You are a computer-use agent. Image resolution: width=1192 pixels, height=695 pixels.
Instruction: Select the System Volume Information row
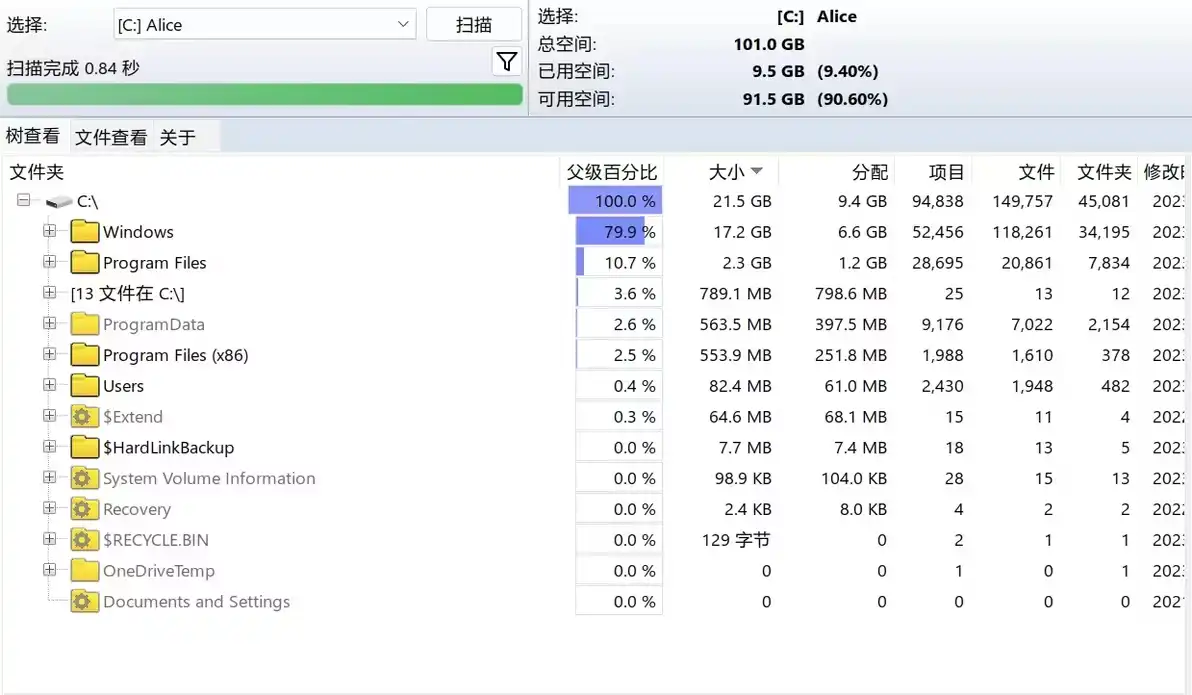click(209, 479)
